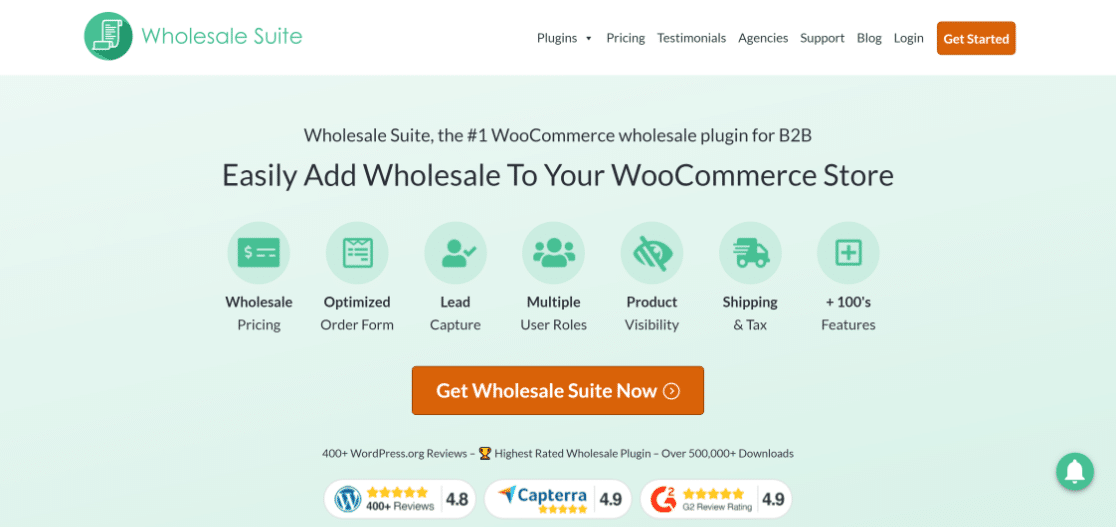Open the WordPress 400+ Reviews badge
1116x527 pixels.
400,499
